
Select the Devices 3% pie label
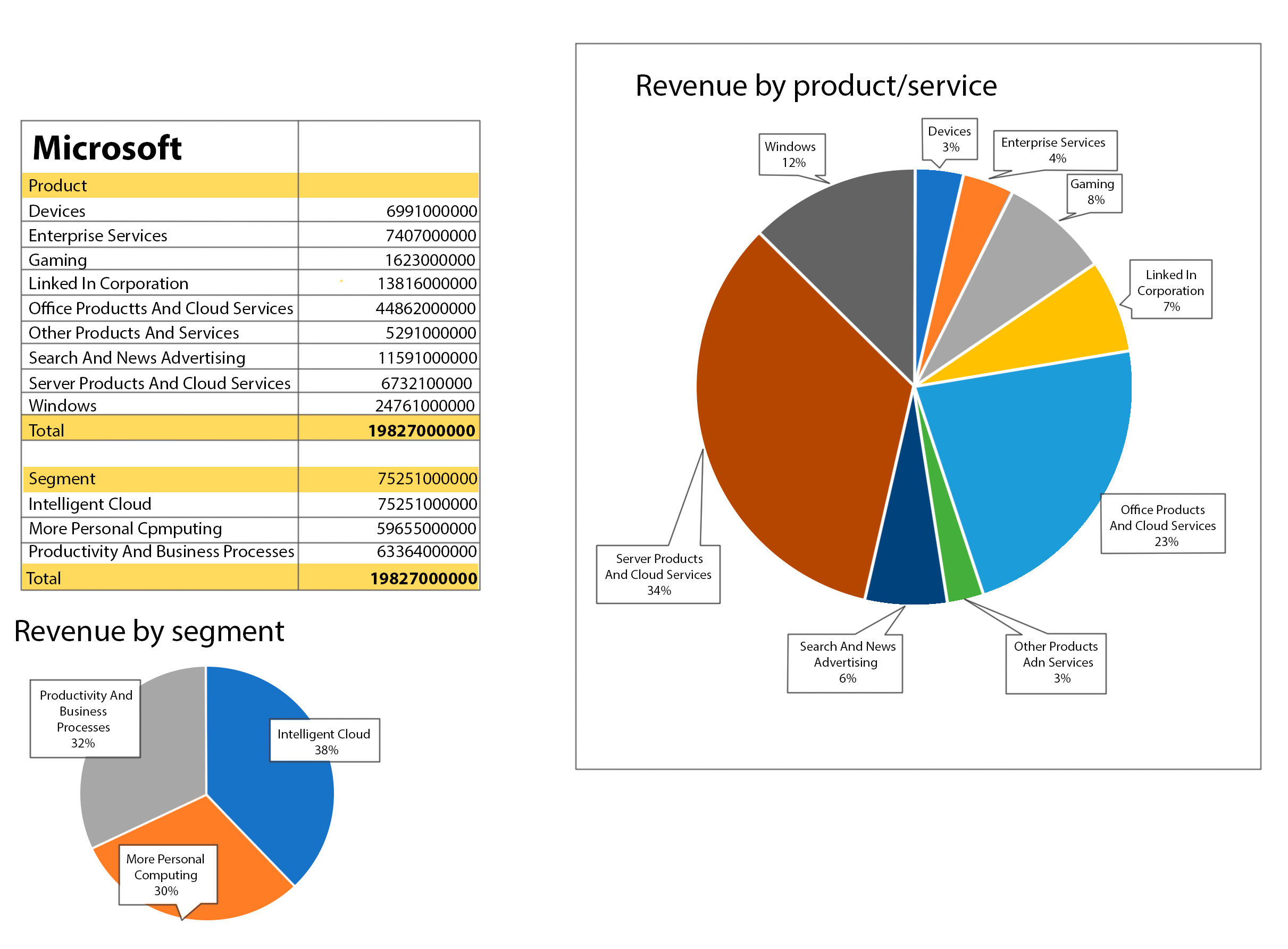(x=949, y=139)
